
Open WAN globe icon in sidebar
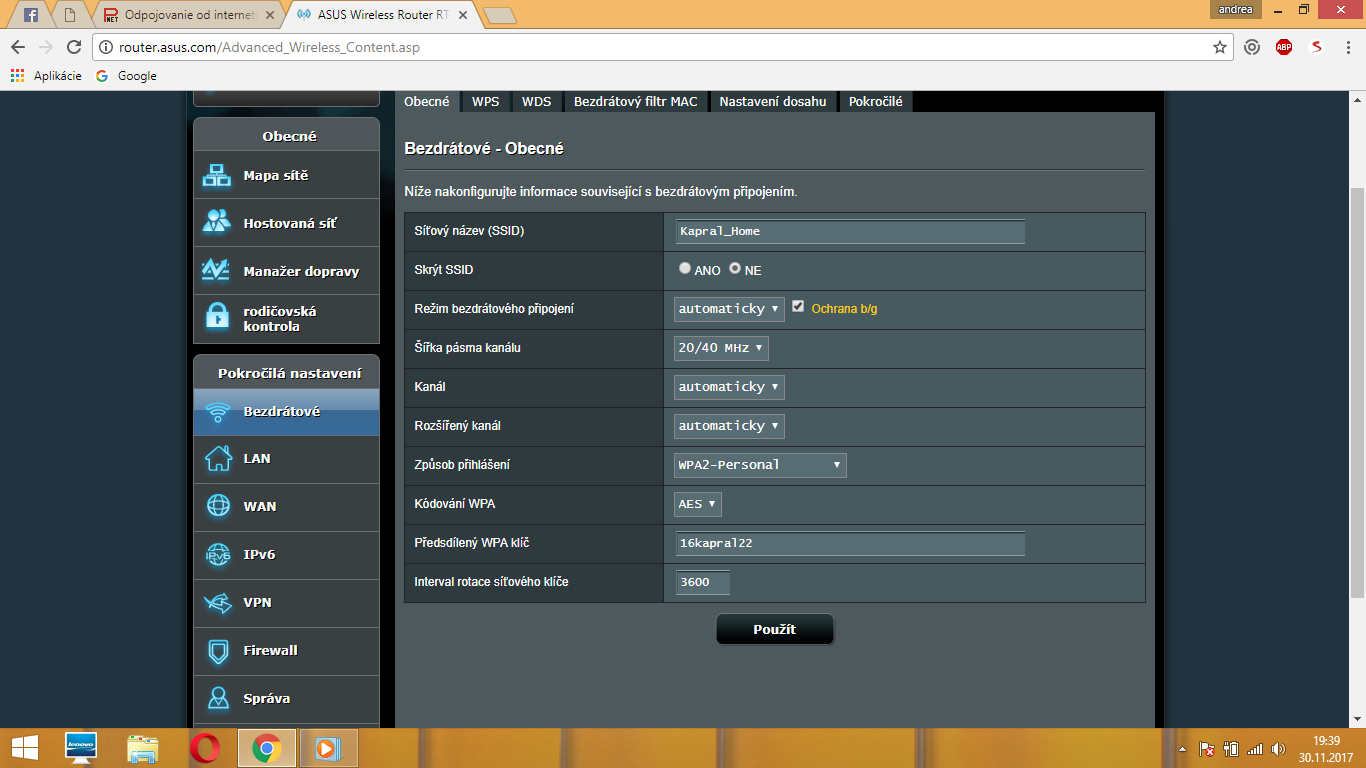point(217,506)
